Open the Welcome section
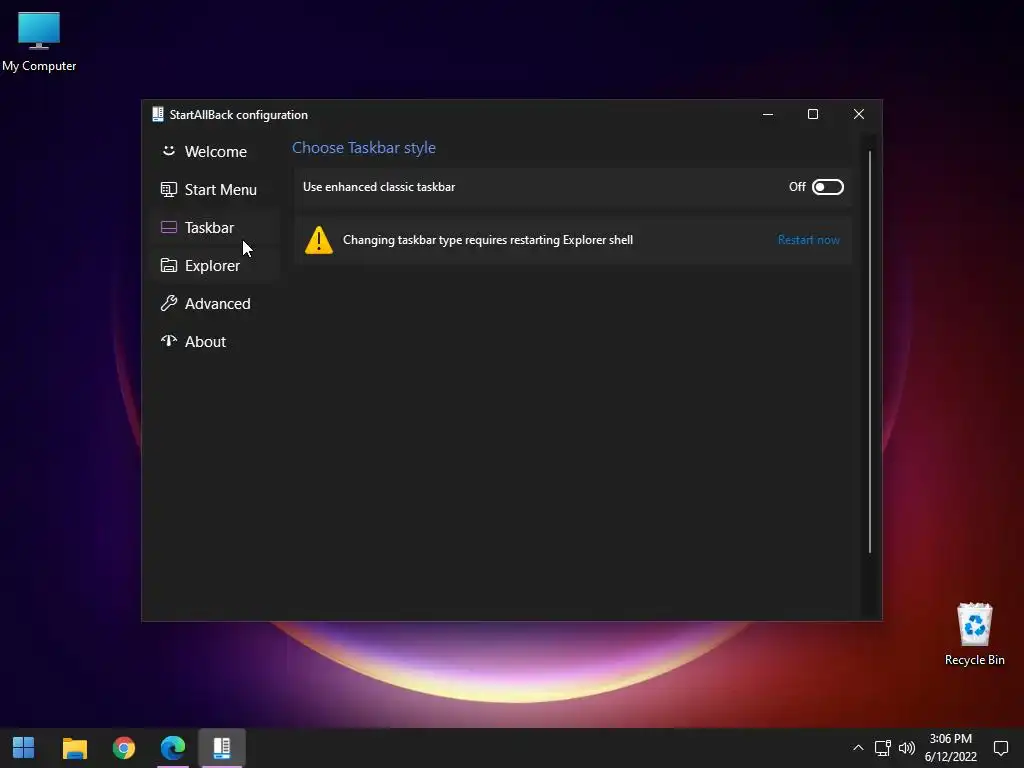 click(216, 152)
